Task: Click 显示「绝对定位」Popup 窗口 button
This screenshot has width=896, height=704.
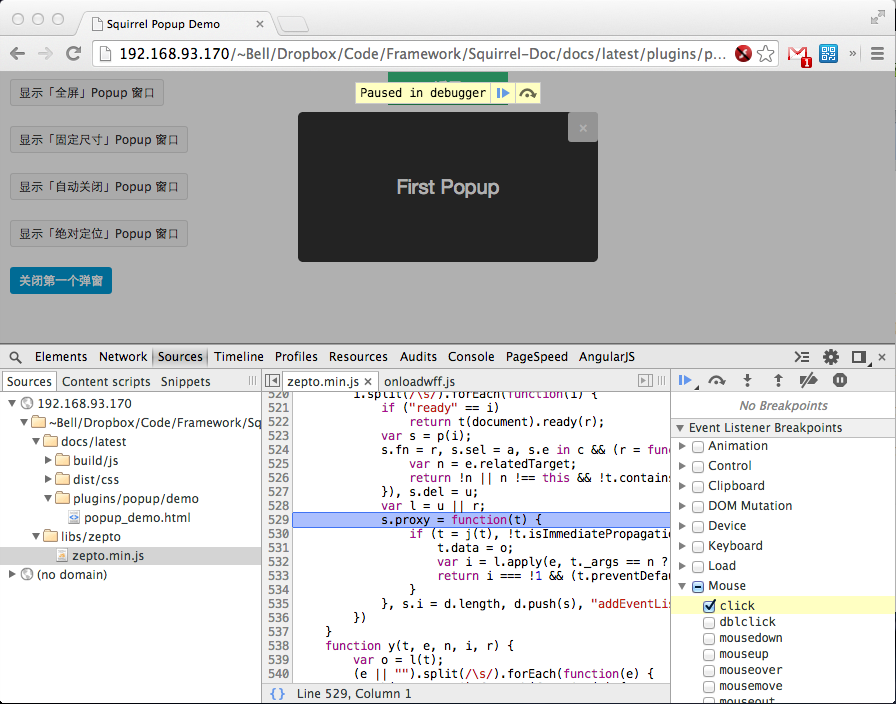Action: pyautogui.click(x=99, y=233)
